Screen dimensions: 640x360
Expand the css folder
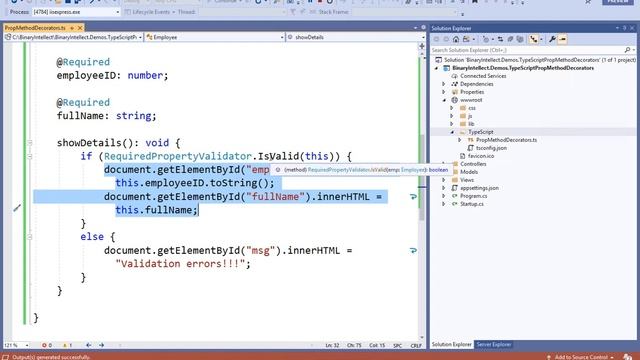[452, 108]
